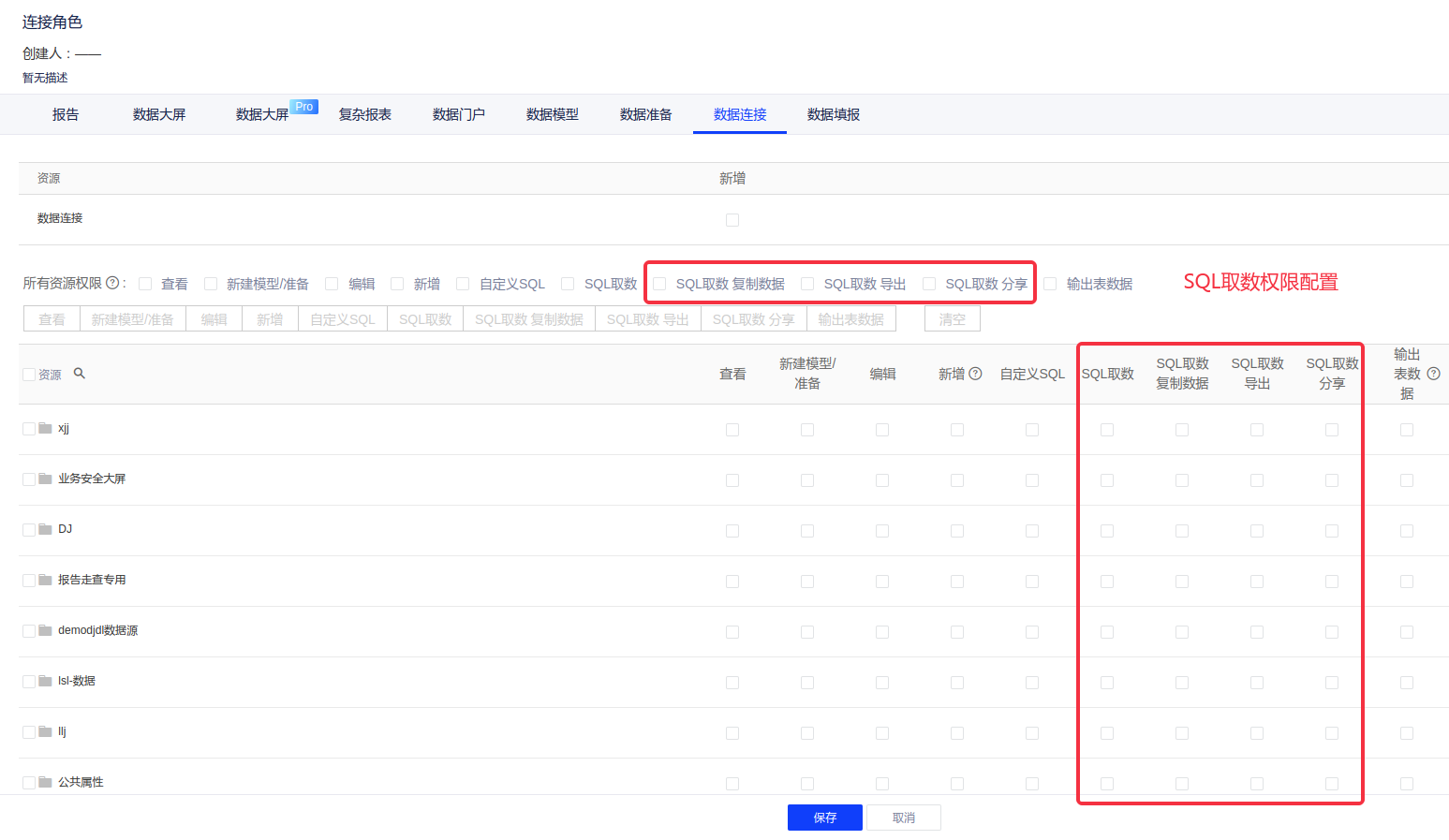Click the folder icon for 公共属性
This screenshot has height=840, width=1449.
point(45,783)
